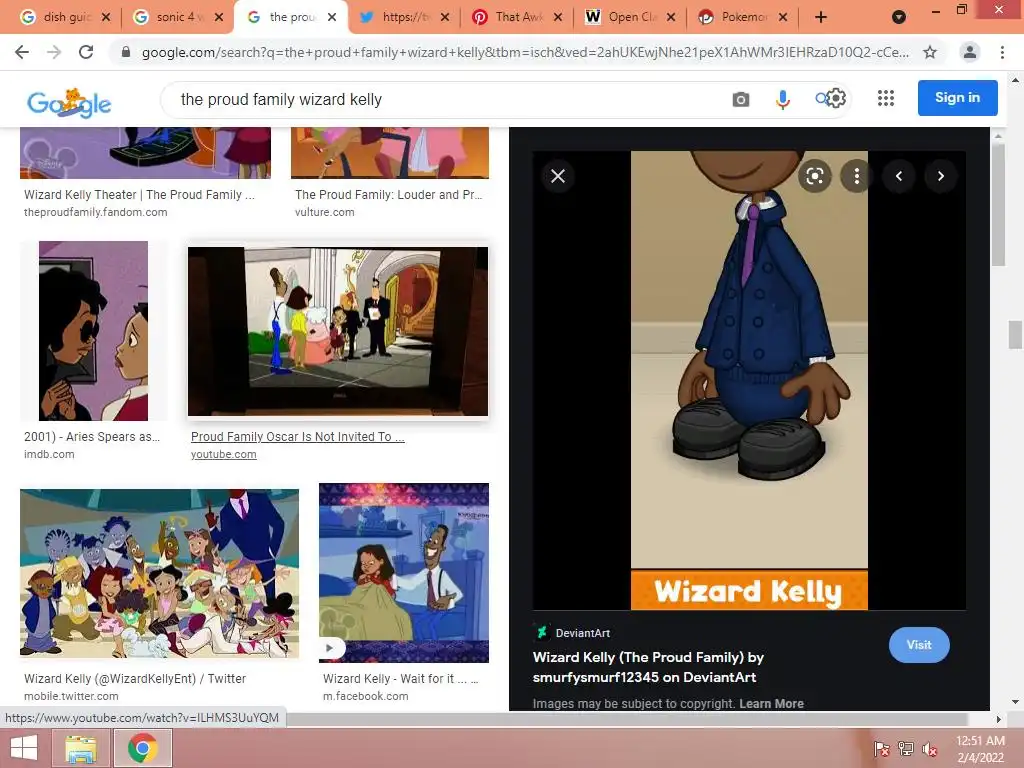Bookmark this page with the star icon
The height and width of the screenshot is (768, 1024).
tap(930, 52)
